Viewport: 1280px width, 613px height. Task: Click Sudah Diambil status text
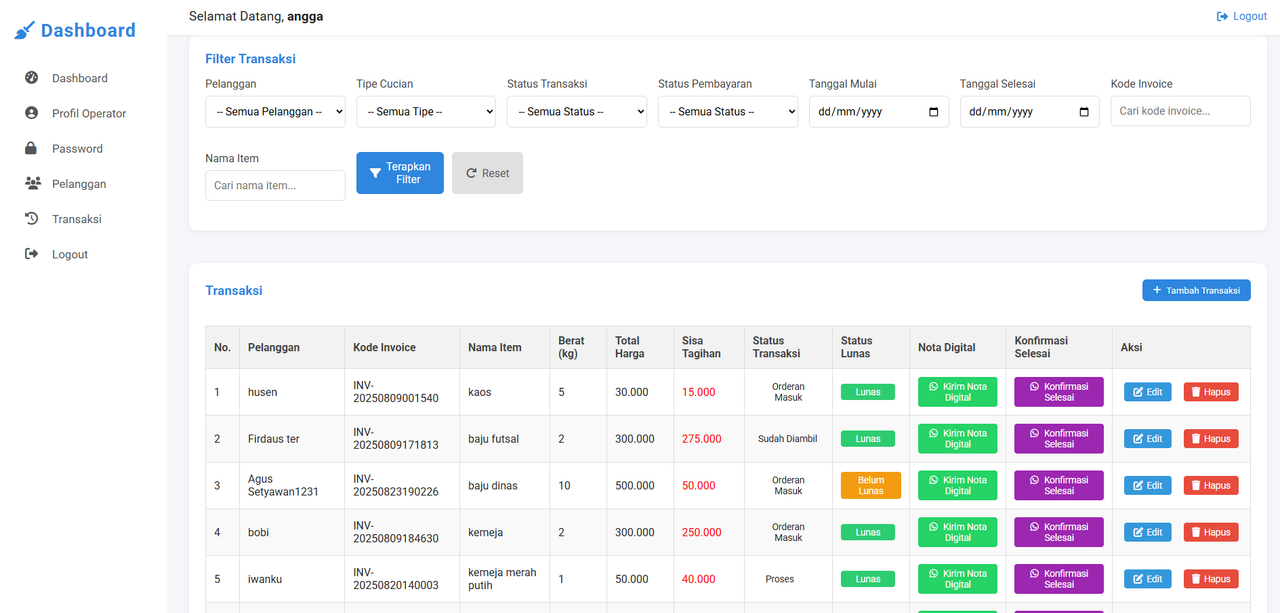pos(788,439)
